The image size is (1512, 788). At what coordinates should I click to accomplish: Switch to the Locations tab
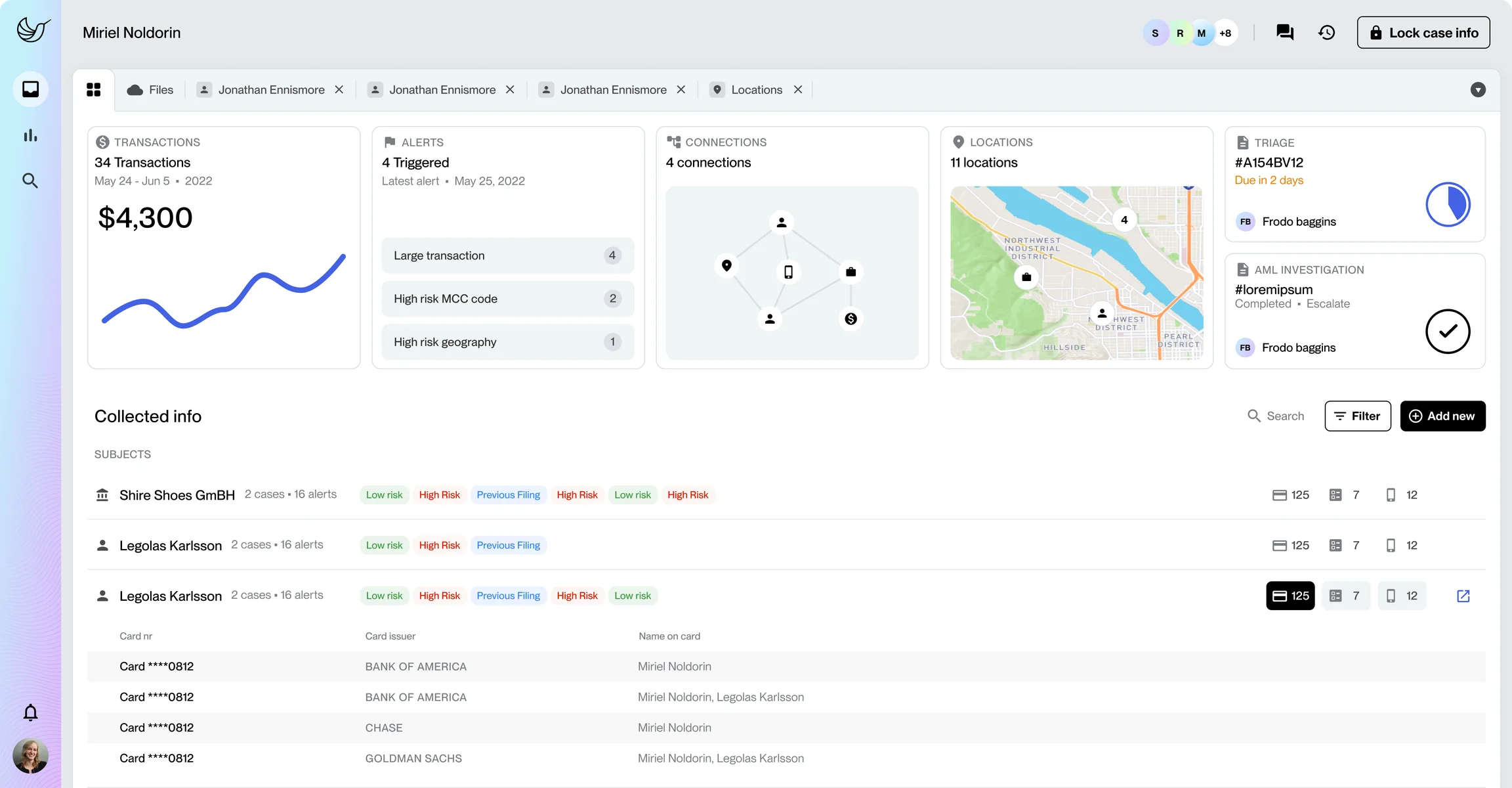[746, 90]
